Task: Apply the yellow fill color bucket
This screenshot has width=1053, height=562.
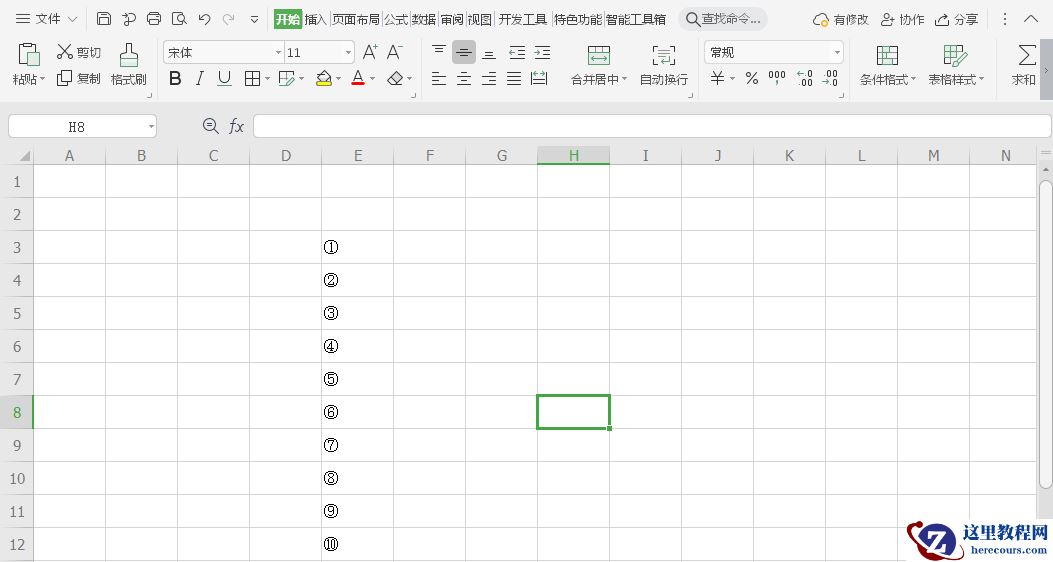Action: [324, 79]
